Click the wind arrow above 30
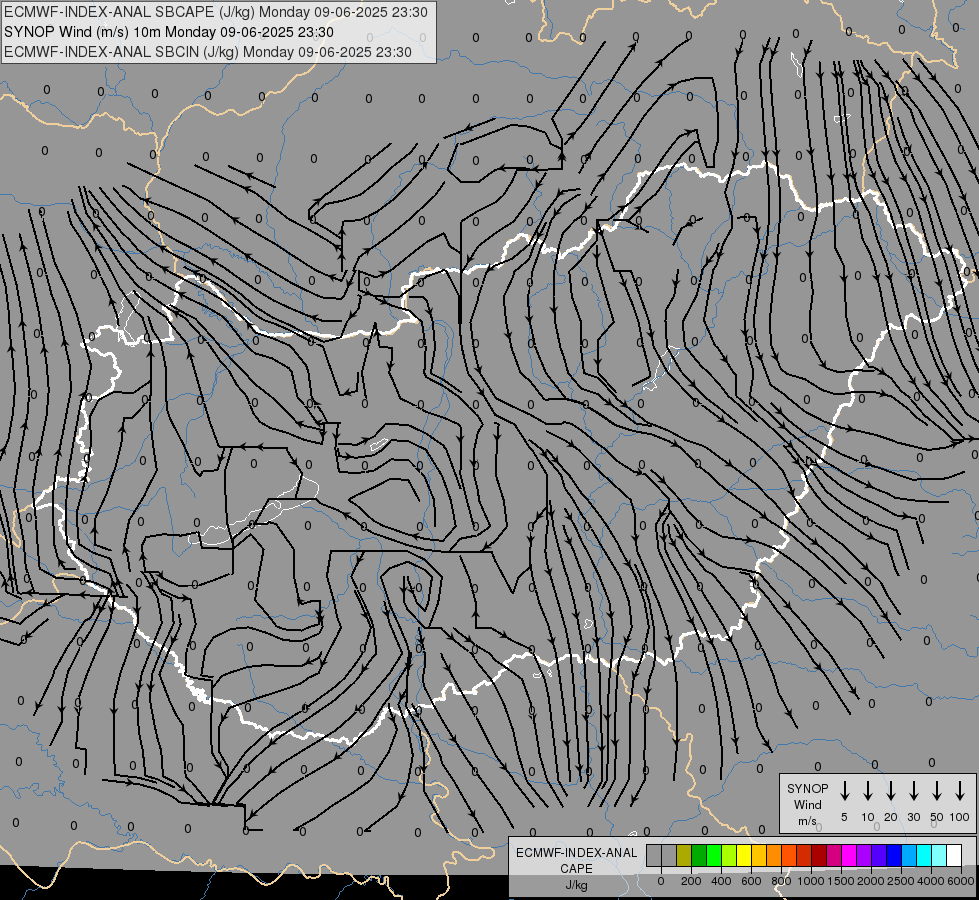Viewport: 979px width, 900px height. (x=913, y=791)
